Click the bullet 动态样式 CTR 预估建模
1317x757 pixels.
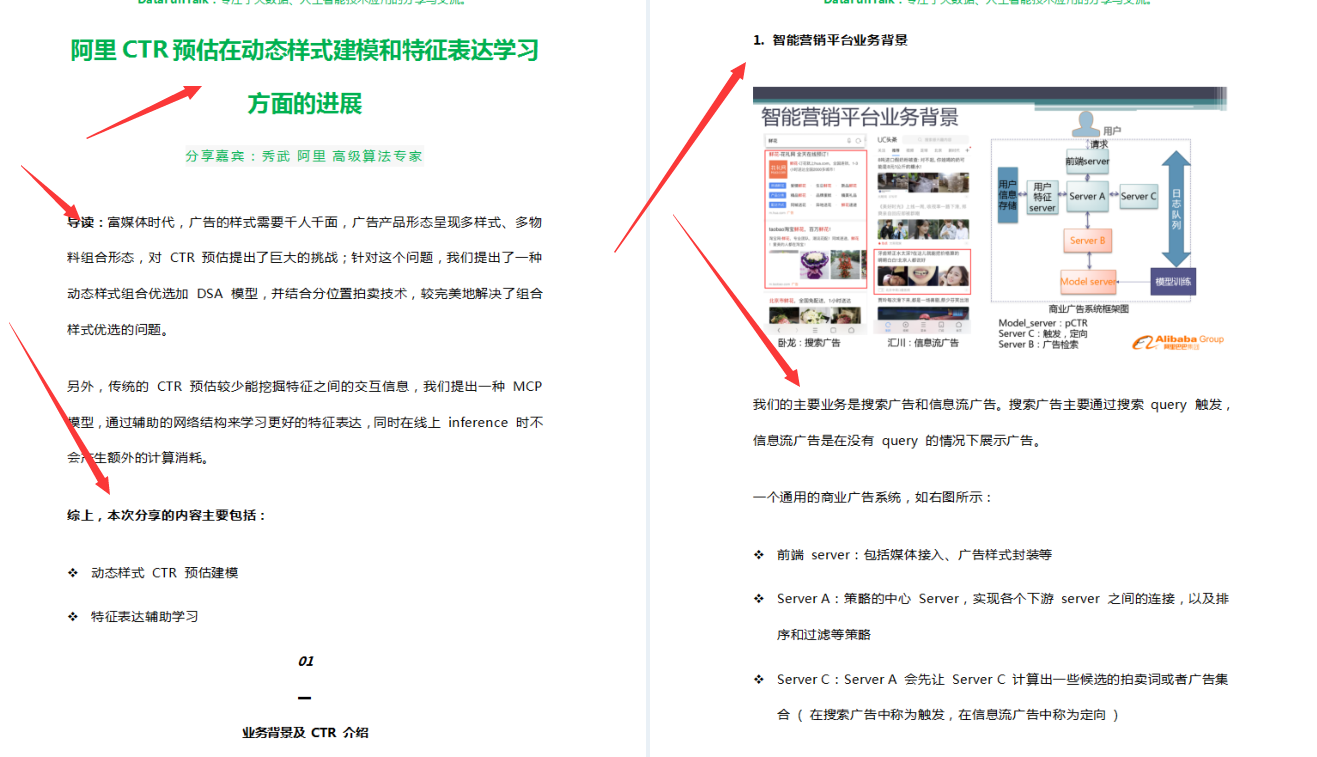click(165, 573)
